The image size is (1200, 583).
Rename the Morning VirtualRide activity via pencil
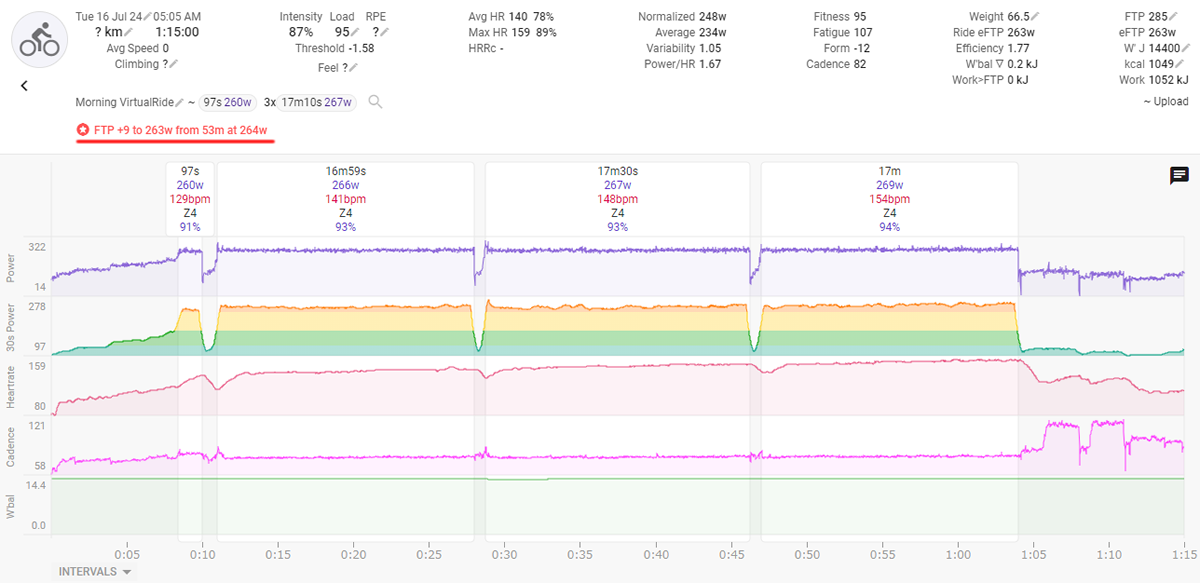coord(181,102)
